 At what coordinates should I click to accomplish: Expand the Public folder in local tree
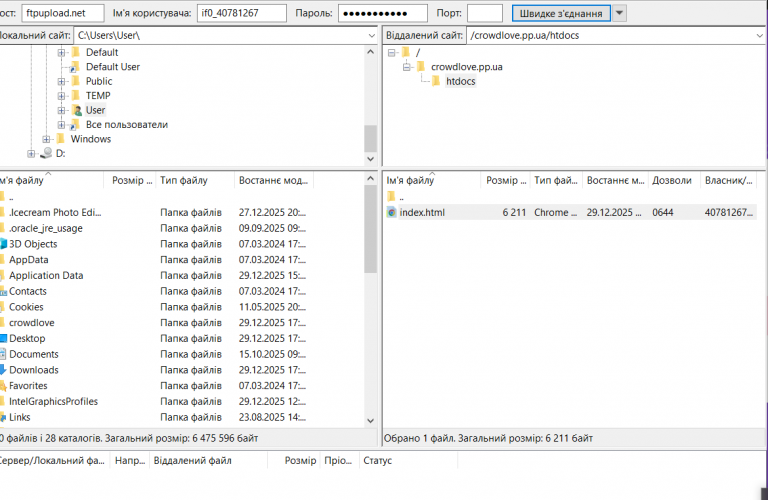[x=61, y=81]
